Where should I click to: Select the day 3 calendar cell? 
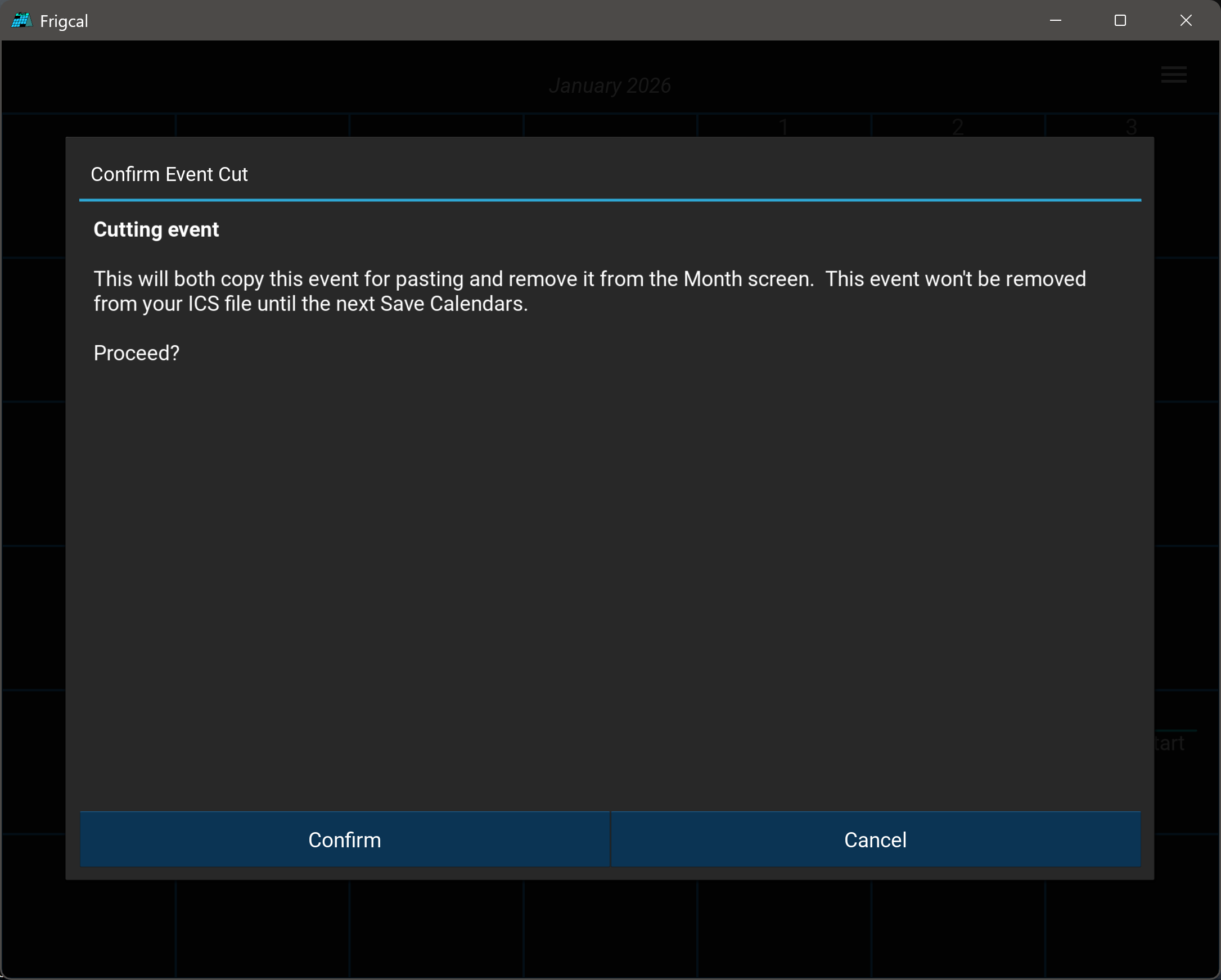(1131, 127)
